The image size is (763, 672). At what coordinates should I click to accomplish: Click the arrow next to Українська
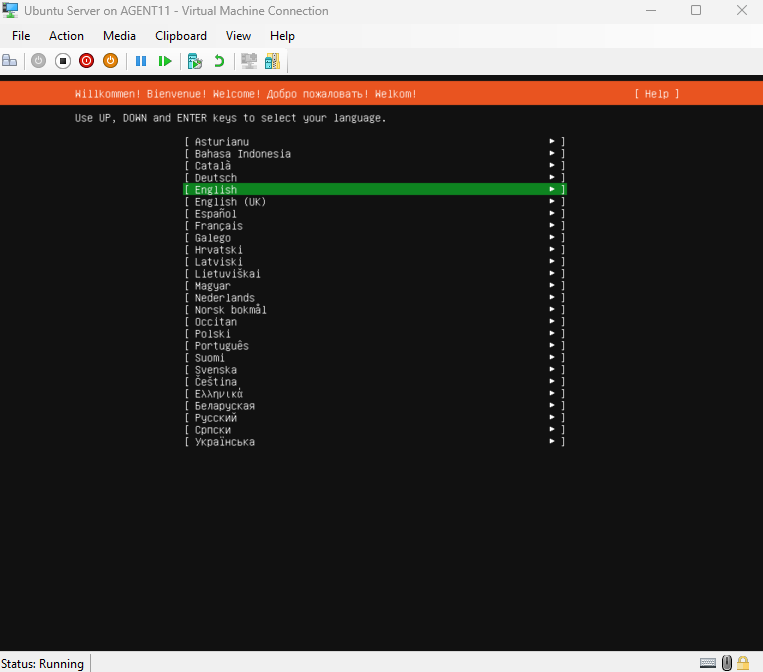tap(552, 442)
